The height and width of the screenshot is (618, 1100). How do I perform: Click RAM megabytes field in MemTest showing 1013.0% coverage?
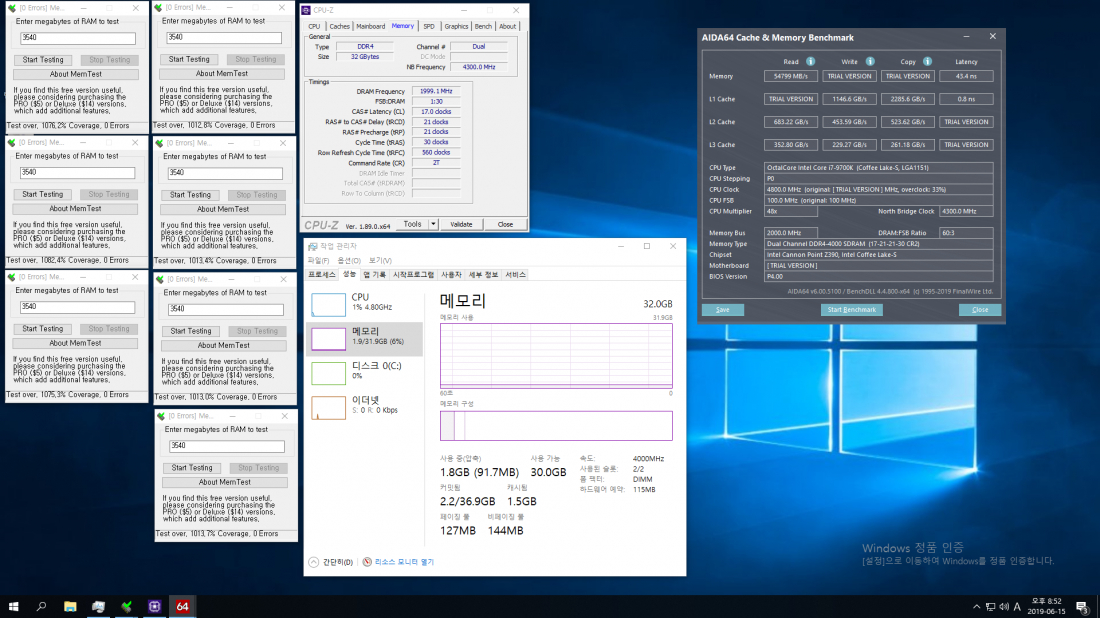(x=225, y=309)
